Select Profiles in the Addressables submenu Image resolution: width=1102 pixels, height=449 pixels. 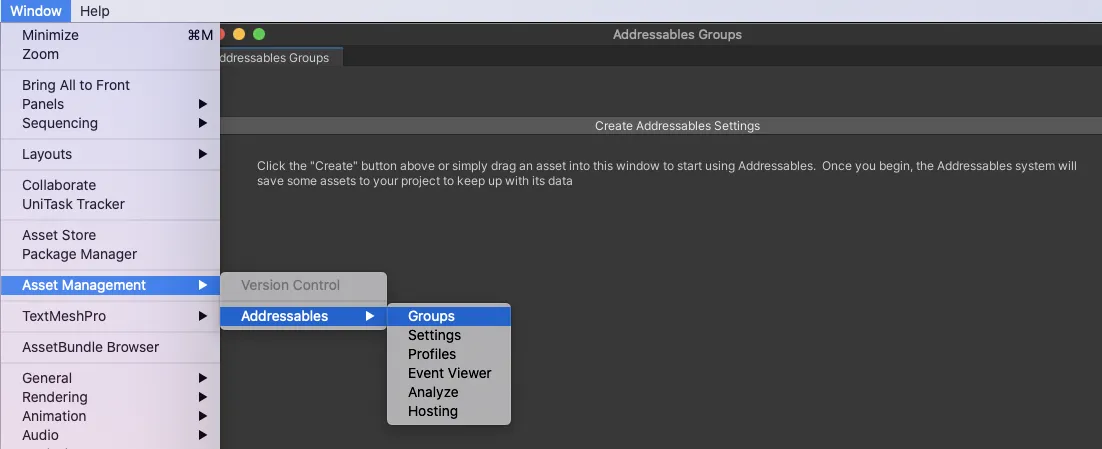[x=449, y=354]
